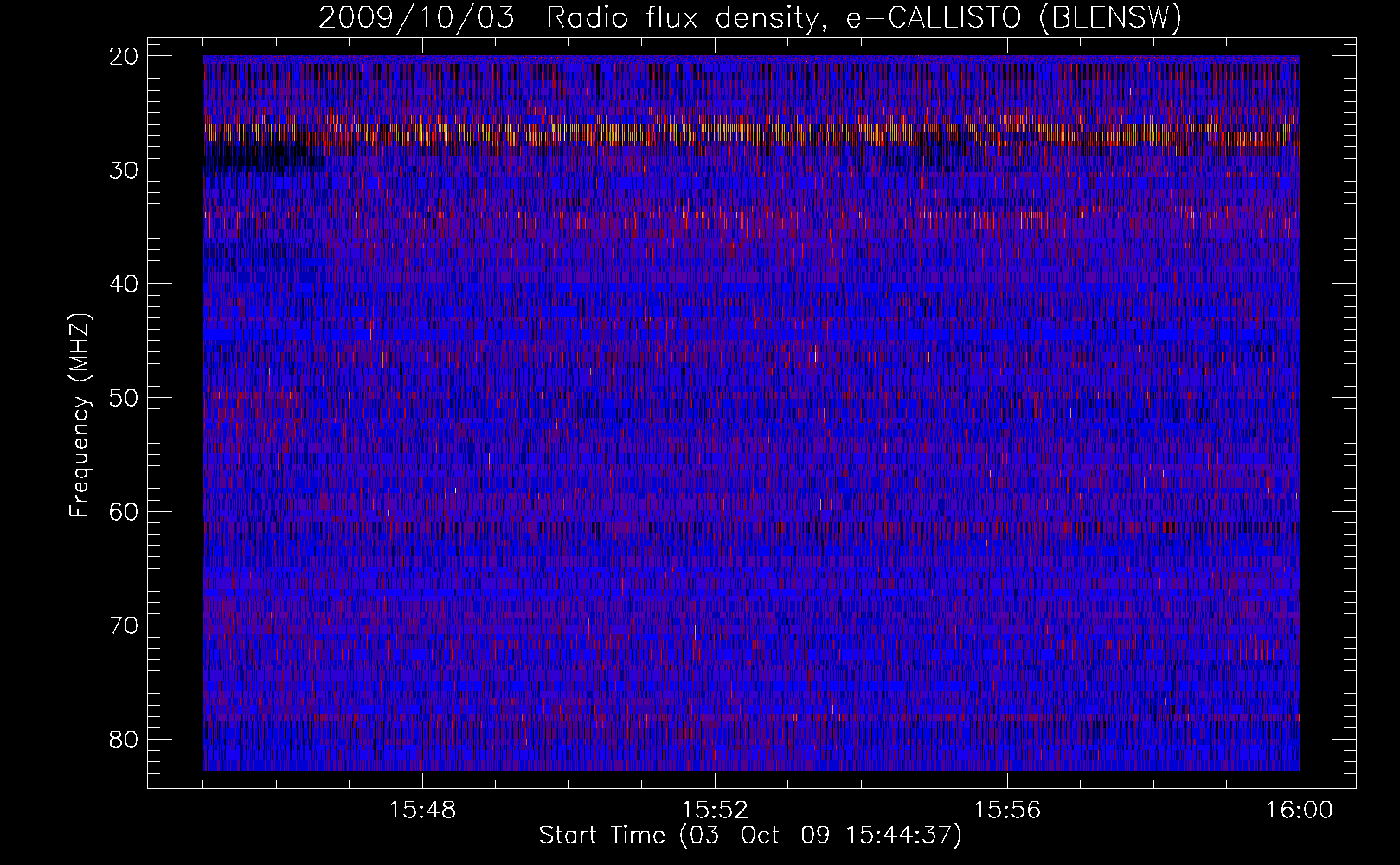Image resolution: width=1400 pixels, height=865 pixels.
Task: Click the 20 MHz frequency tick label
Action: pos(125,56)
